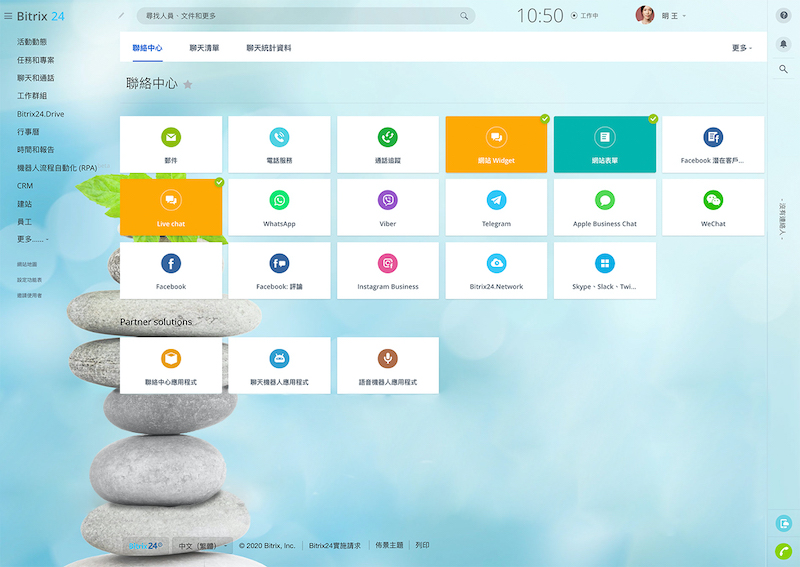This screenshot has width=800, height=567.
Task: Click the teal icon above the dialer
Action: click(783, 523)
